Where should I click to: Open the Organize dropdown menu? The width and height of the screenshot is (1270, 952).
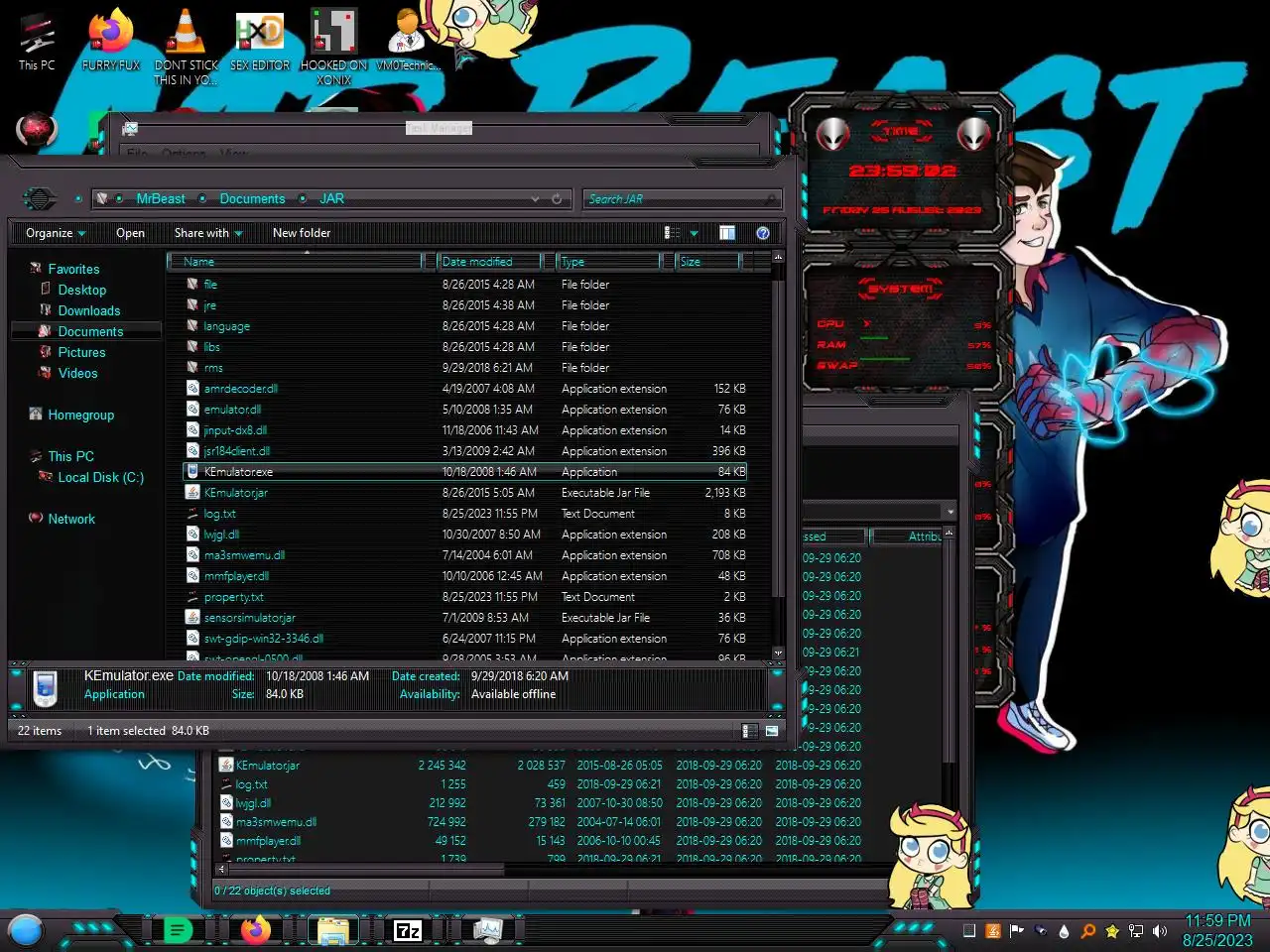56,233
